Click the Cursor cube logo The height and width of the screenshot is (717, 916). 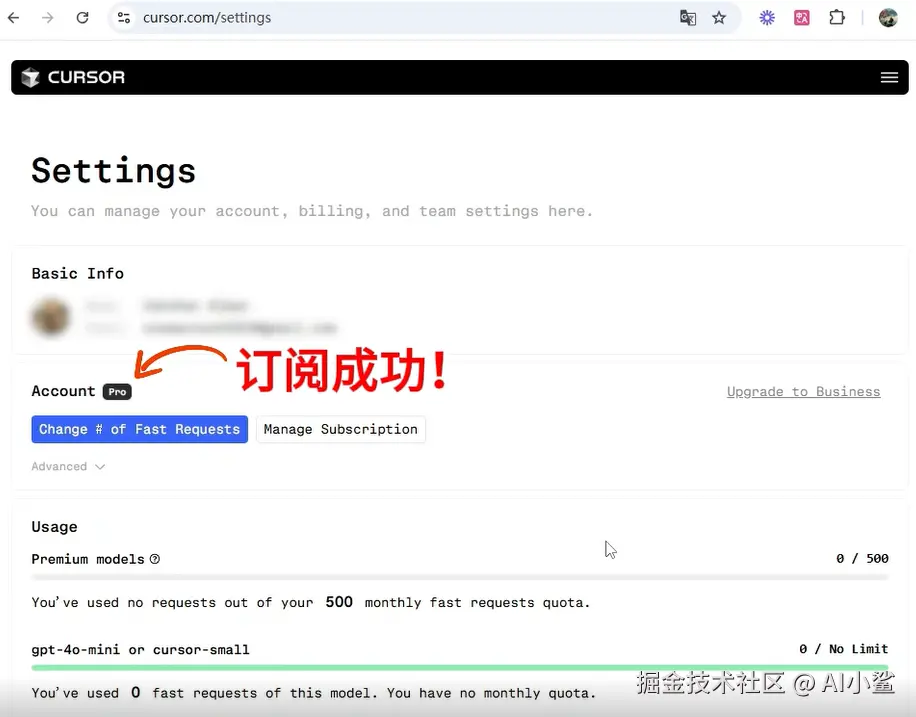point(30,77)
